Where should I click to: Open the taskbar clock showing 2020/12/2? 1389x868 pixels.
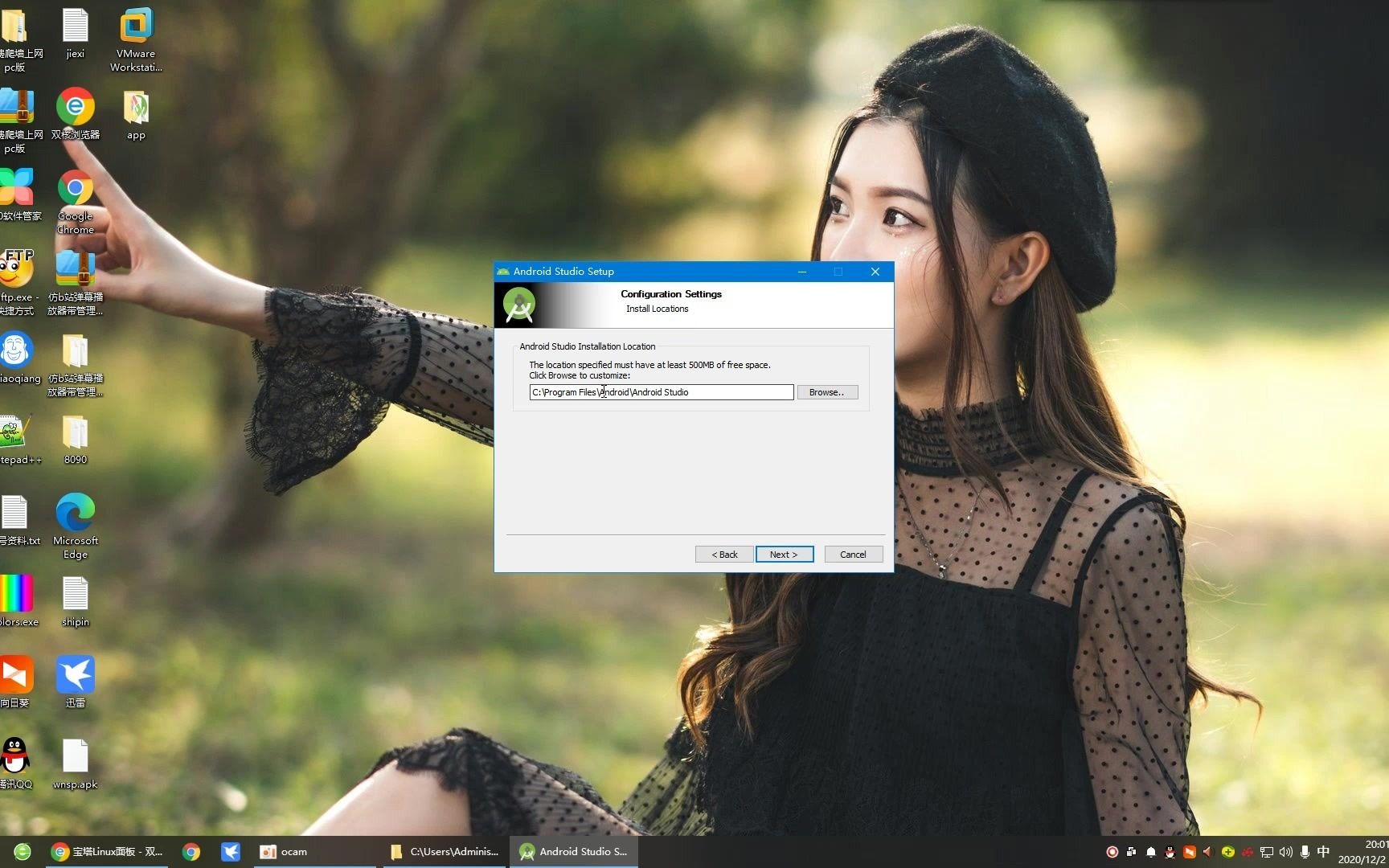tap(1363, 852)
